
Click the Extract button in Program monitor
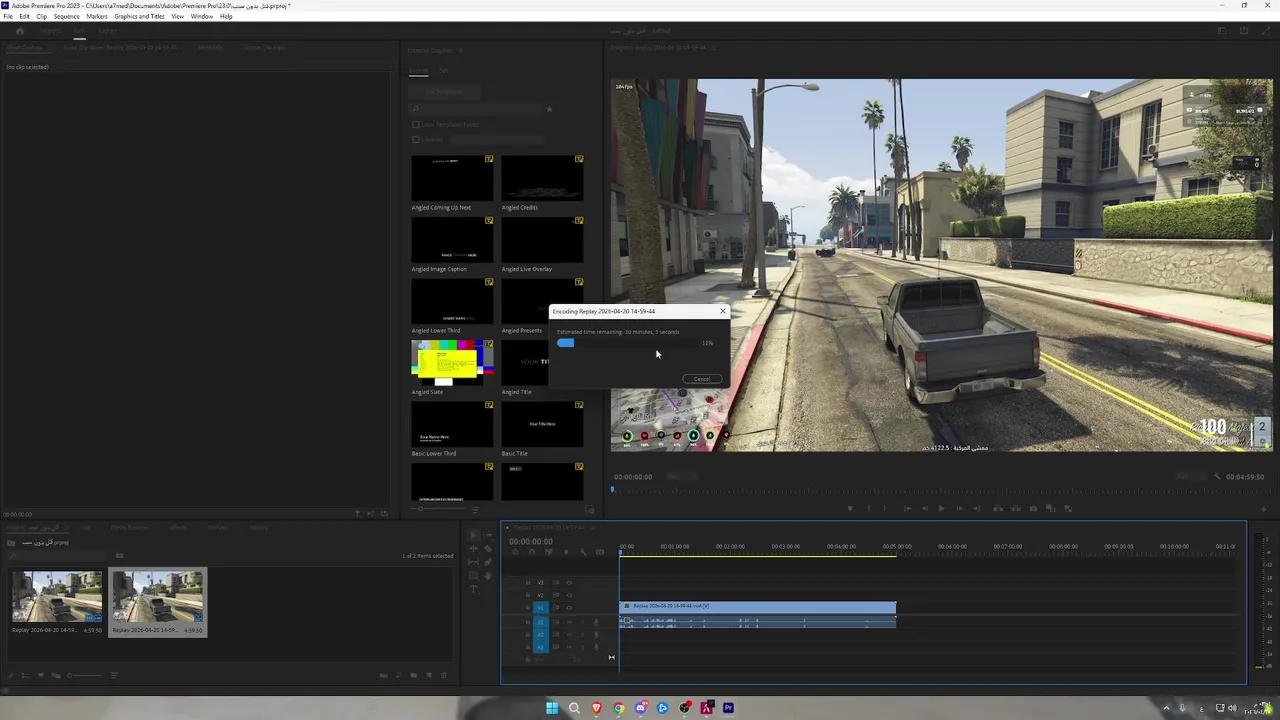[x=1016, y=508]
